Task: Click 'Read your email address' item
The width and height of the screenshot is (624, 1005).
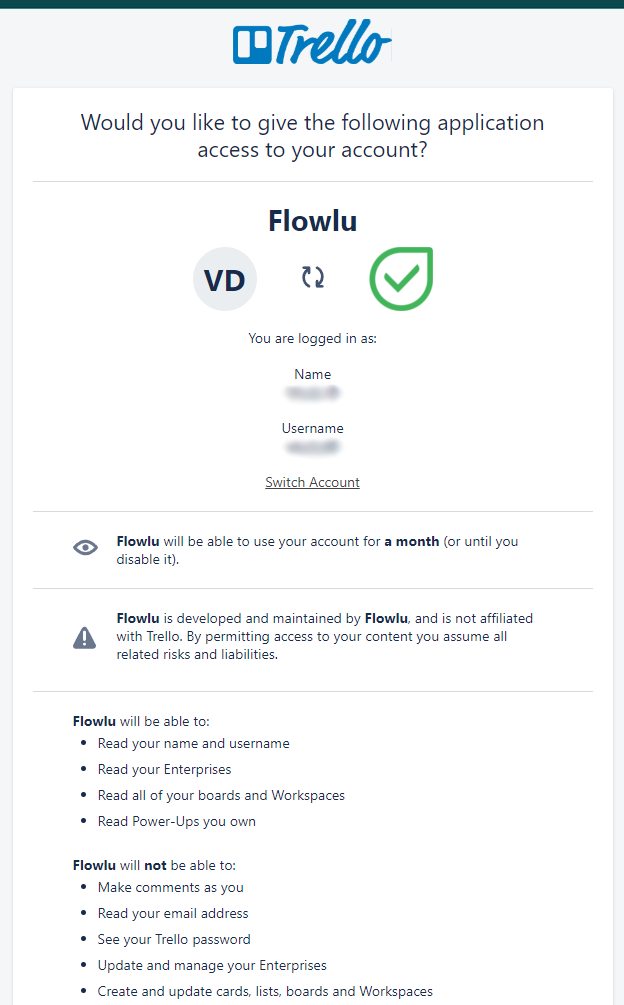Action: coord(173,913)
